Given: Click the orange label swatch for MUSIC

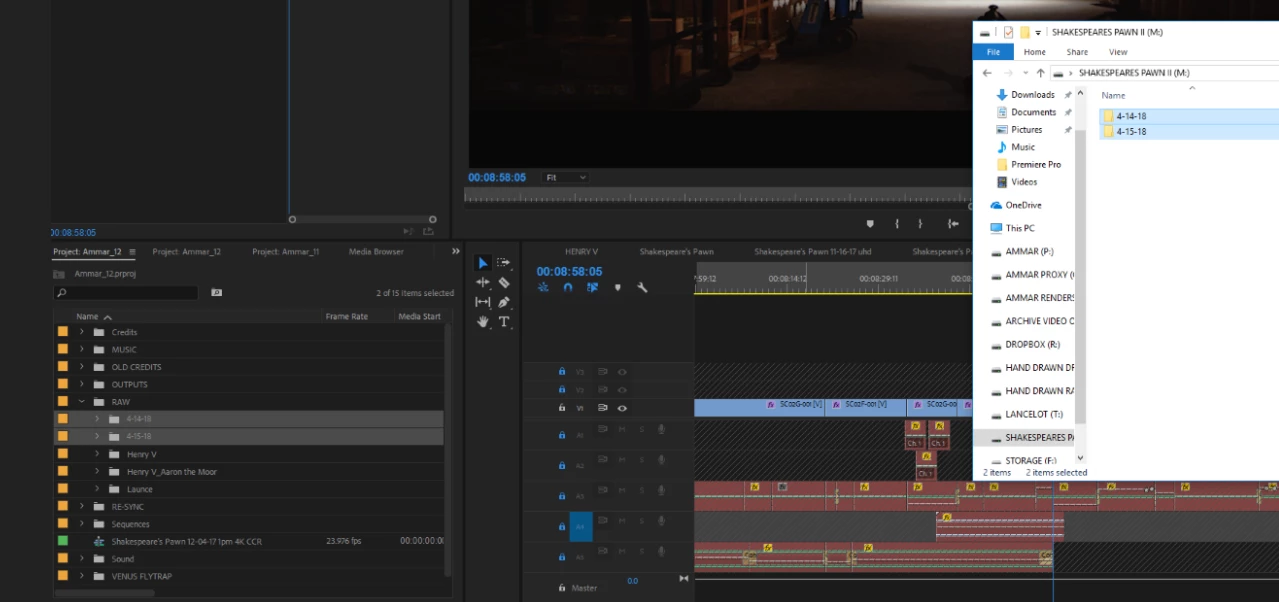Looking at the screenshot, I should (x=63, y=350).
